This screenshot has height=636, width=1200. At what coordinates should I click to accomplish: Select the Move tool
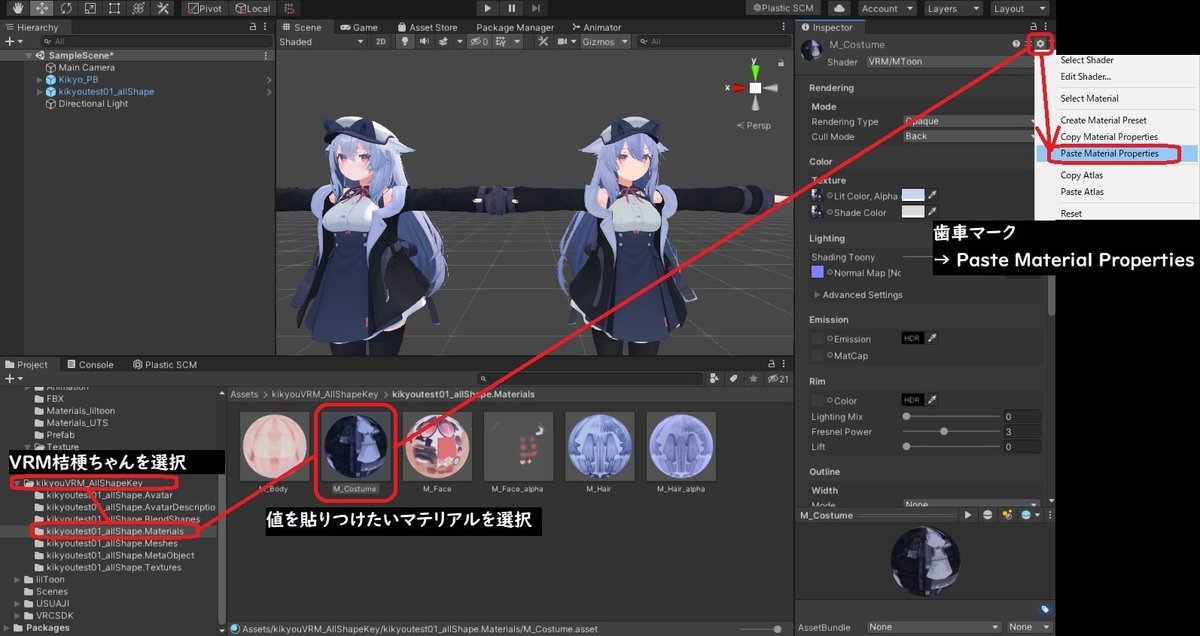click(x=44, y=8)
